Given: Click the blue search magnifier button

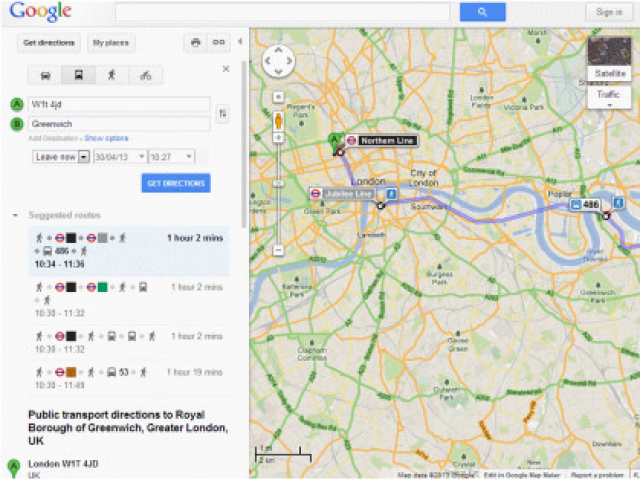Looking at the screenshot, I should tap(482, 12).
